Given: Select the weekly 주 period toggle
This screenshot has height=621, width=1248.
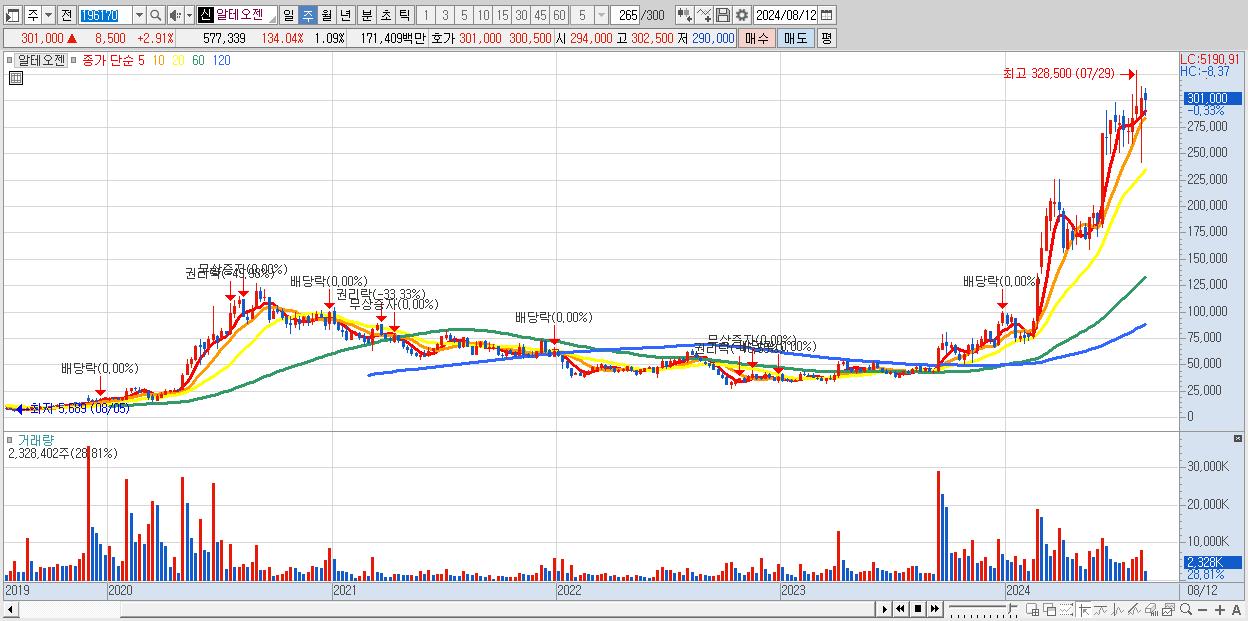Looking at the screenshot, I should click(x=307, y=15).
